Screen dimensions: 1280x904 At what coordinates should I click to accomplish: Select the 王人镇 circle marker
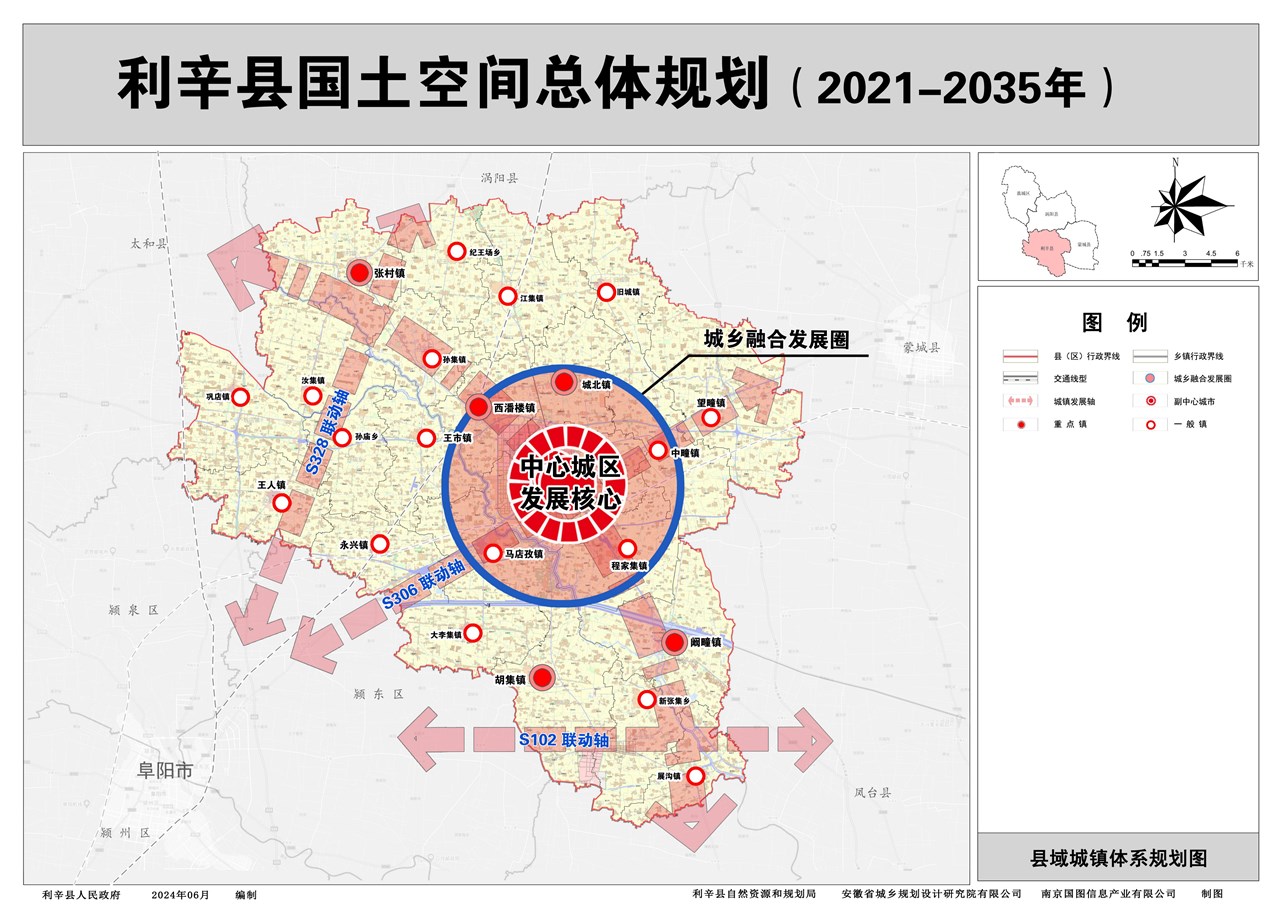point(283,502)
